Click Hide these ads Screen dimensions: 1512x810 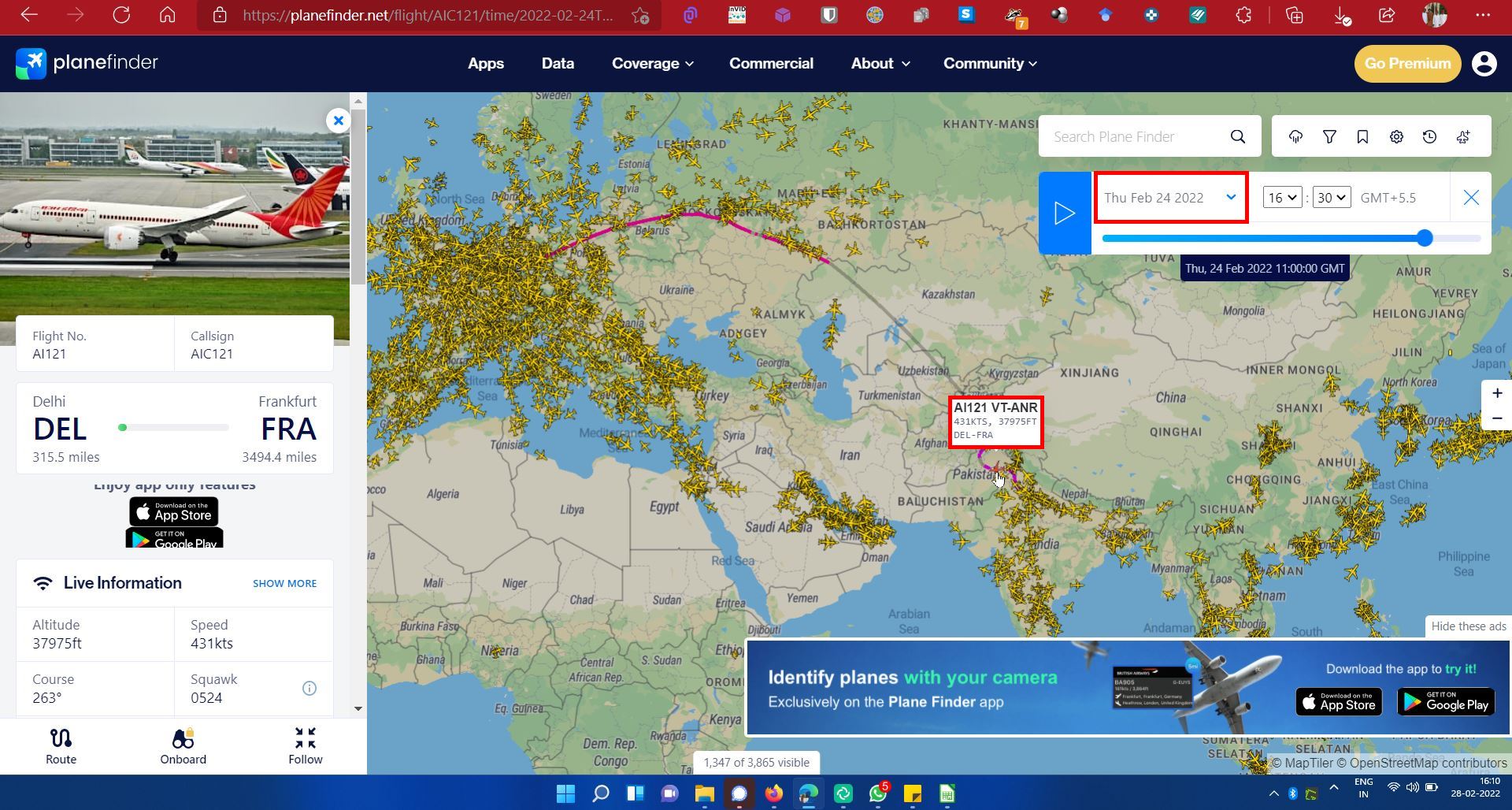click(x=1468, y=626)
